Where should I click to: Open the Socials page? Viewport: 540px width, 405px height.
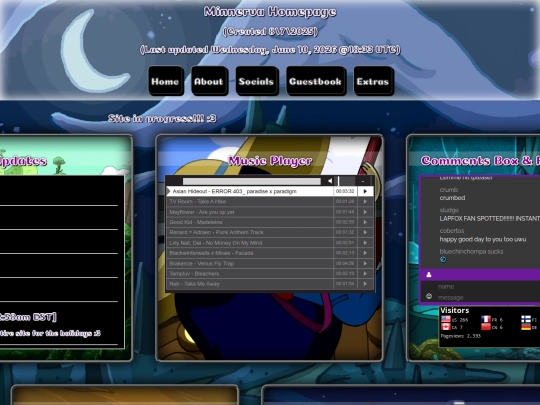tap(257, 82)
